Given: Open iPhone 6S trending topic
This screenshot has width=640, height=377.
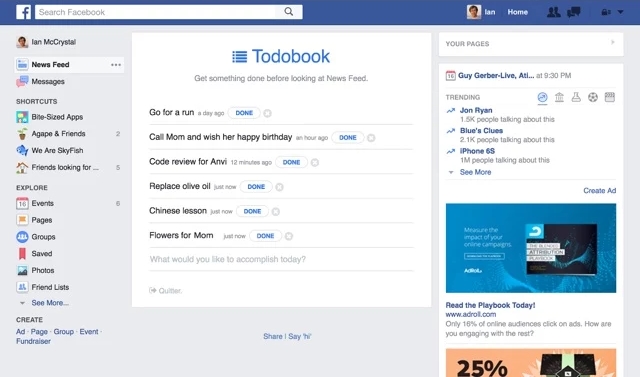Looking at the screenshot, I should (x=477, y=151).
